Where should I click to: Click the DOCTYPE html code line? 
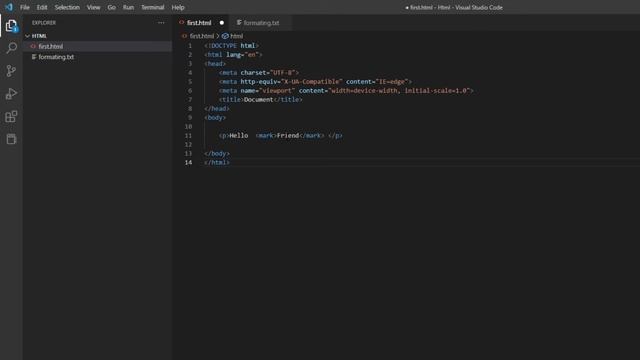[x=231, y=46]
